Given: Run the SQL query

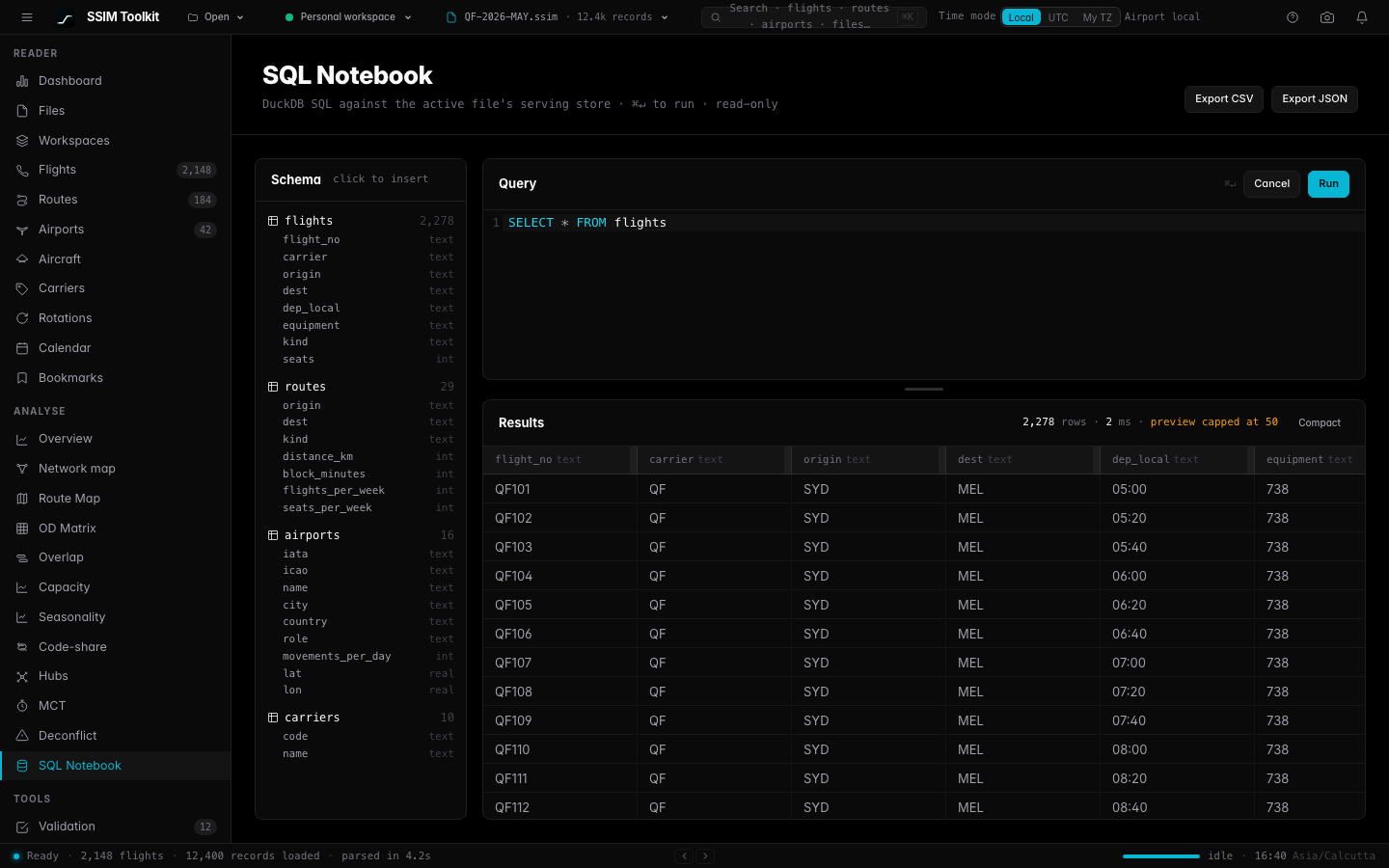Looking at the screenshot, I should click(1328, 184).
